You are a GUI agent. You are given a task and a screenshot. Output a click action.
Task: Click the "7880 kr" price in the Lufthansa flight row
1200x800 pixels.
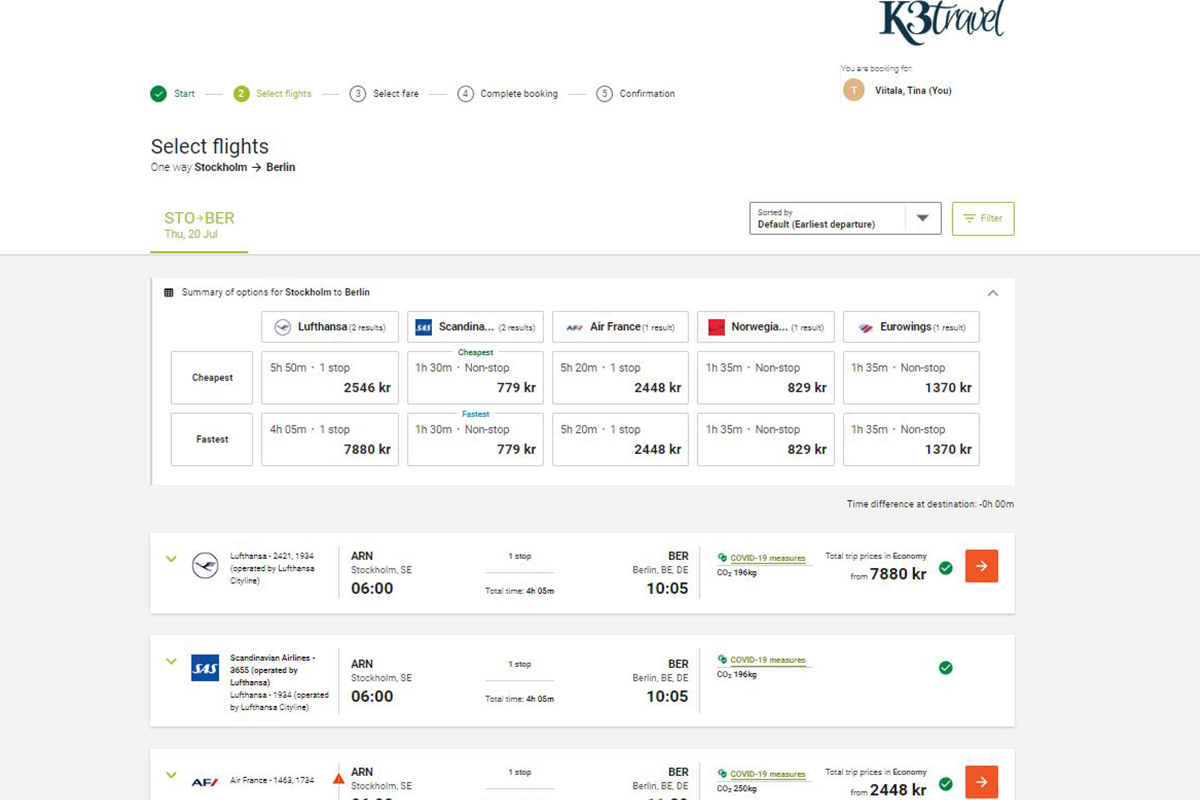[x=898, y=574]
